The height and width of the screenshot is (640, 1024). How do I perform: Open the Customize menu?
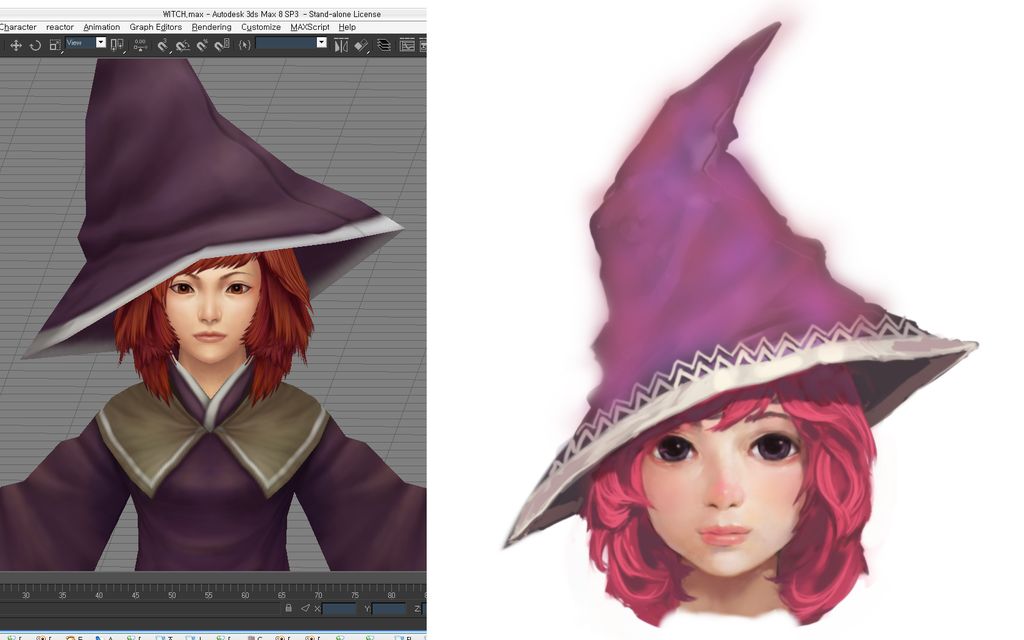(x=261, y=27)
